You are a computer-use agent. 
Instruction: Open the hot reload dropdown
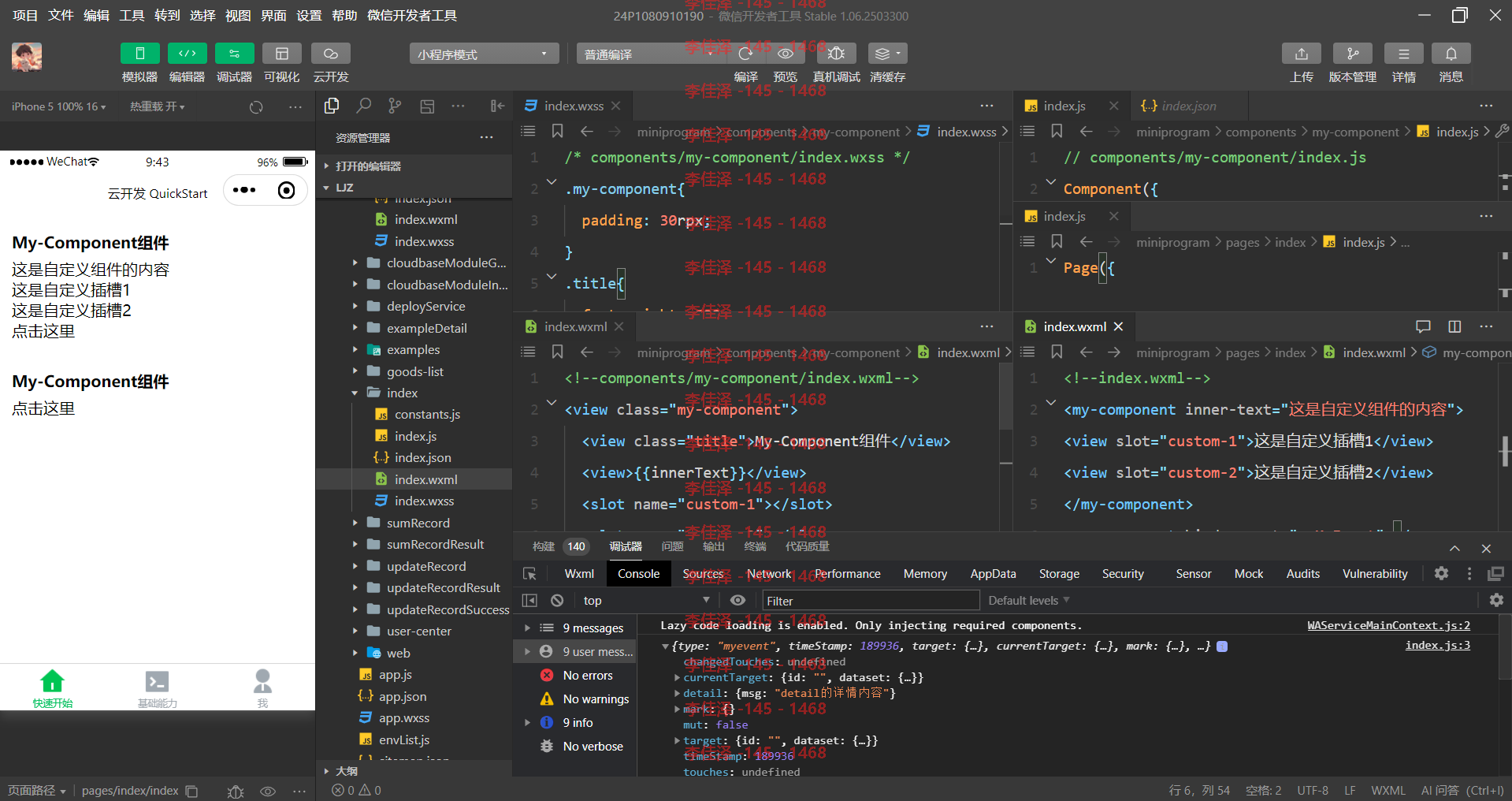coord(158,106)
